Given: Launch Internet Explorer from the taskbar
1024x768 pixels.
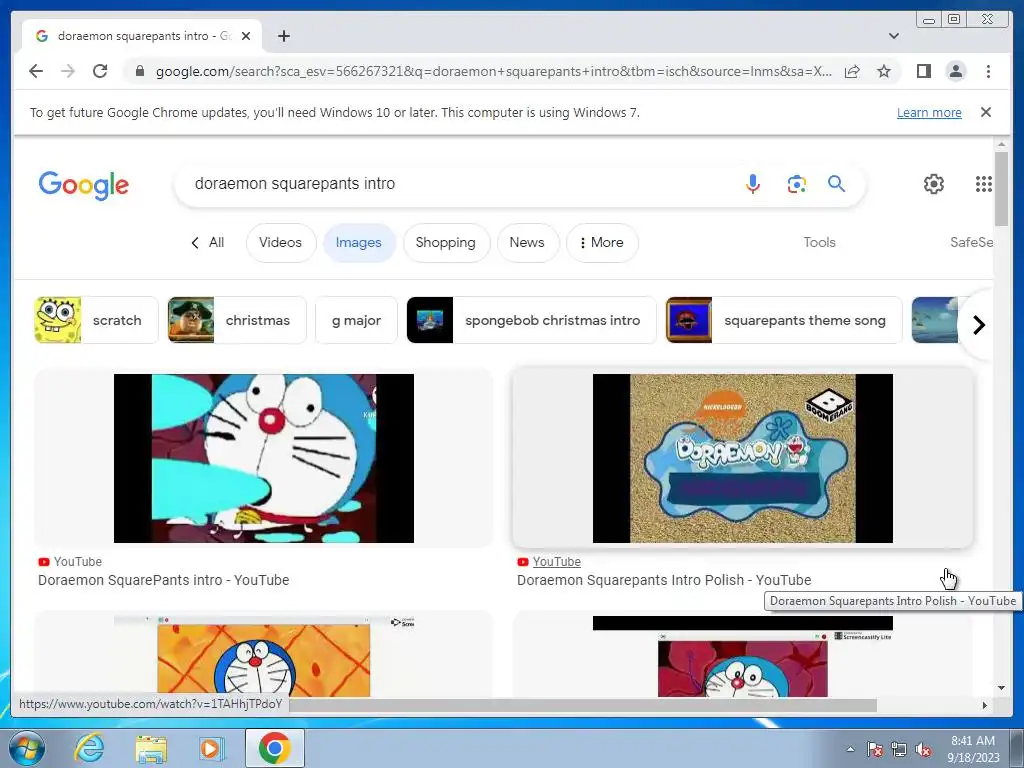Looking at the screenshot, I should click(x=89, y=748).
